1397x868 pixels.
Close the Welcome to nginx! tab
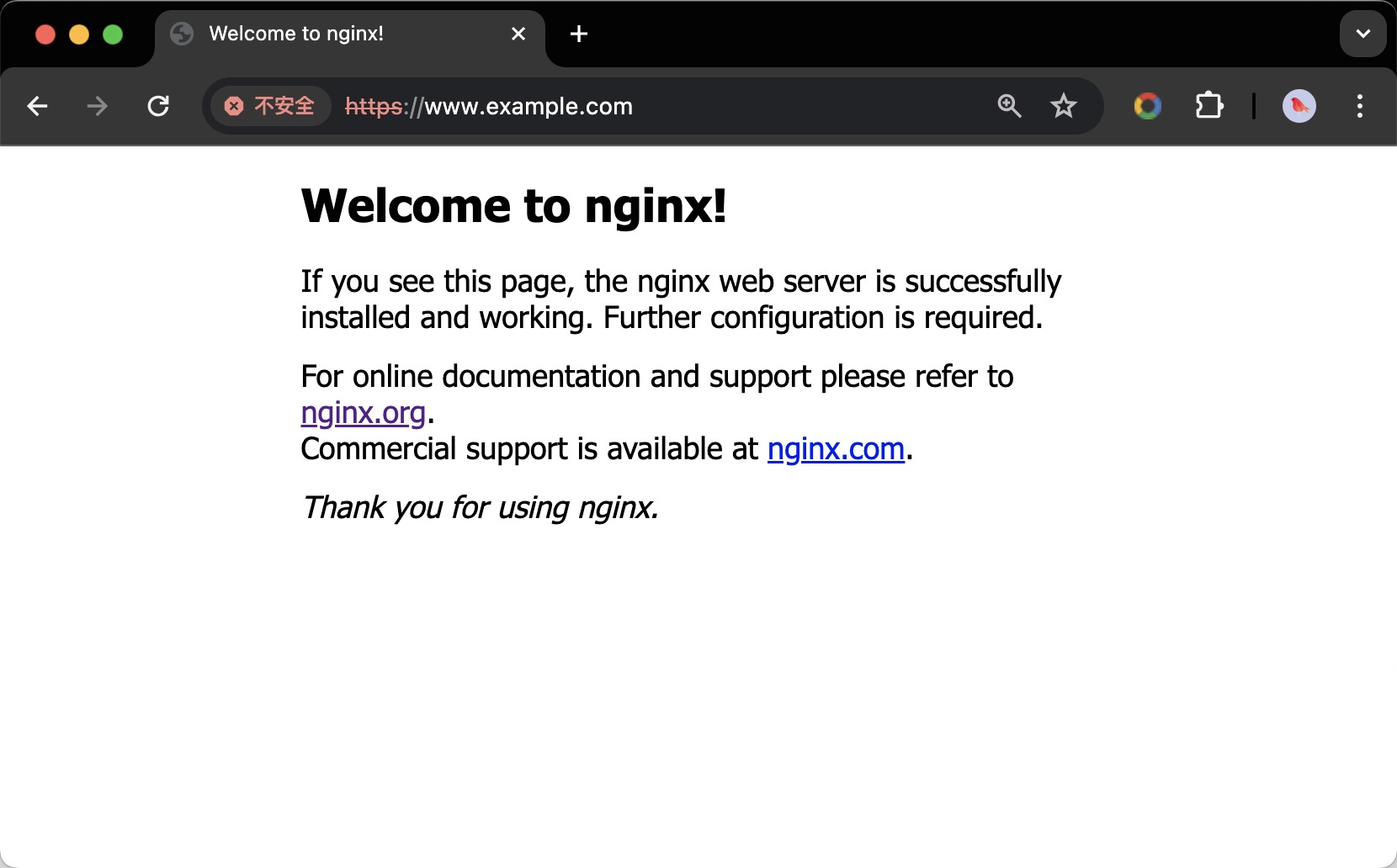pos(518,34)
